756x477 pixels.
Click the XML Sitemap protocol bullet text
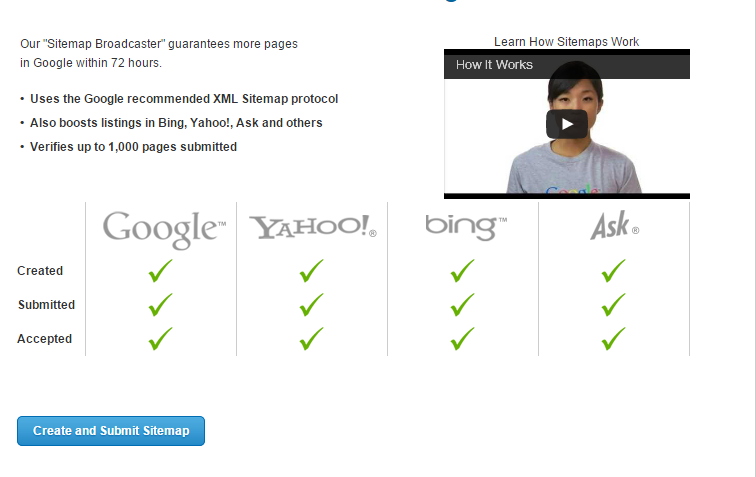(x=184, y=99)
